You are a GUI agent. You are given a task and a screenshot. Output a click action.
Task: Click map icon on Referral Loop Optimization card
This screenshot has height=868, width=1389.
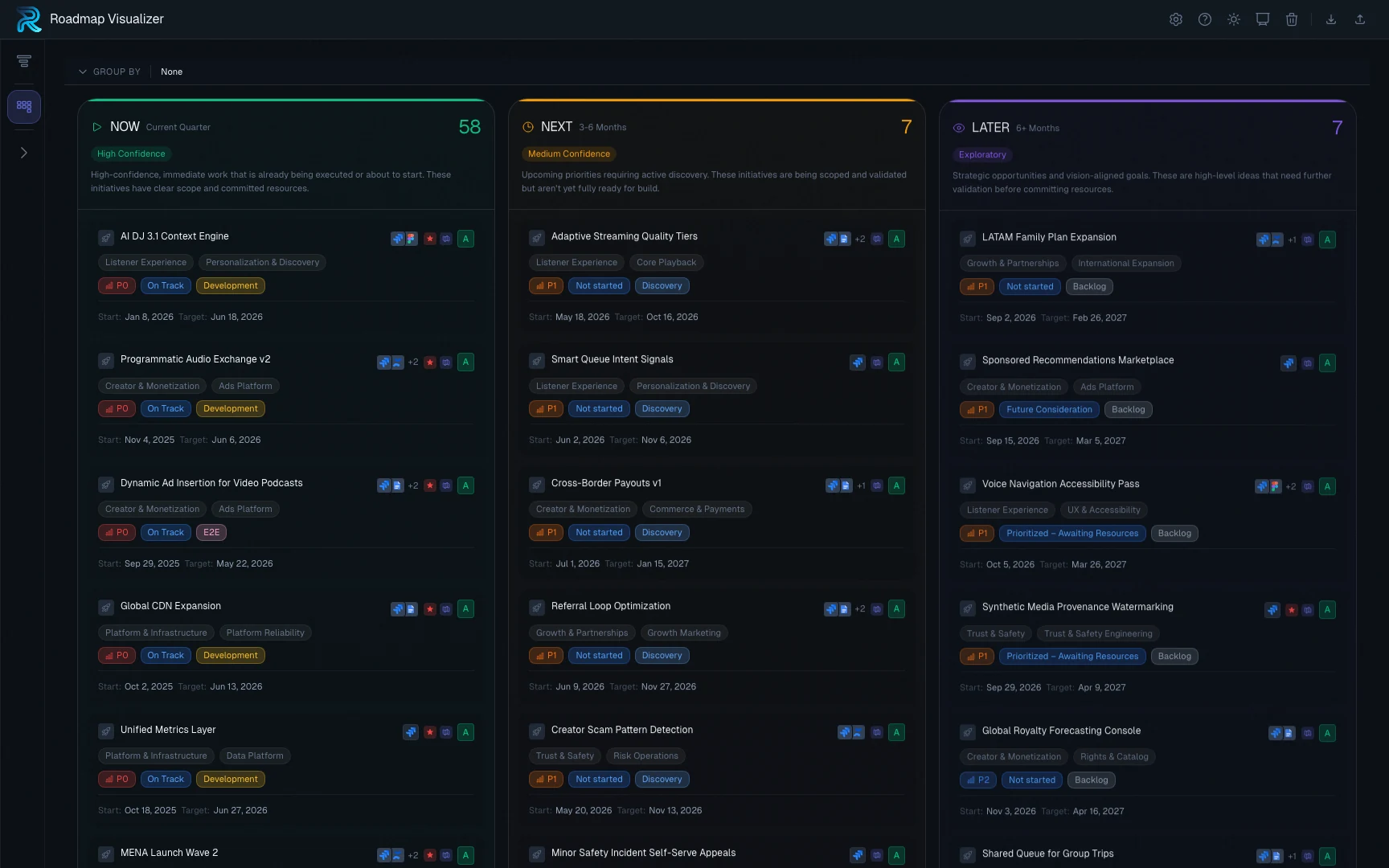click(877, 609)
